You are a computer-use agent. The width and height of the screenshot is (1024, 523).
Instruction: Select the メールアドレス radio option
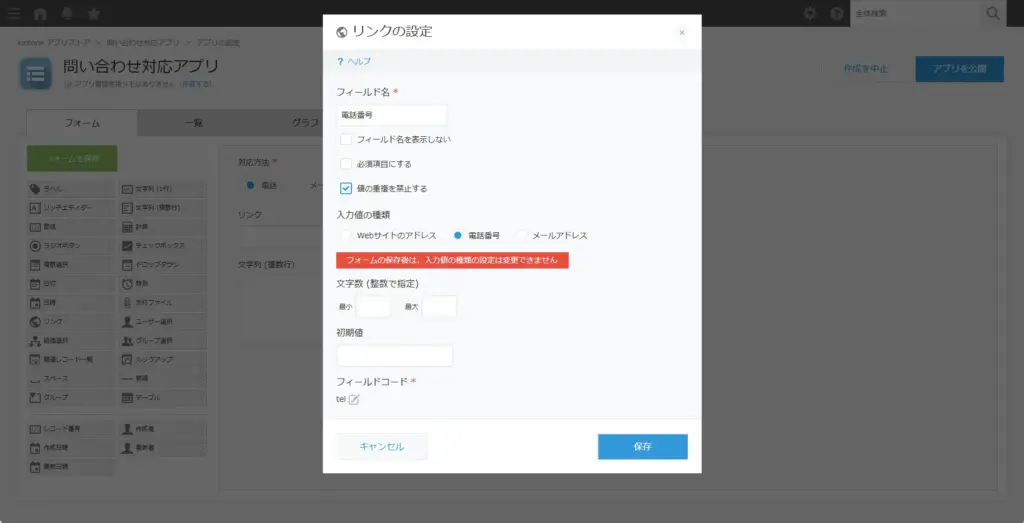coord(520,235)
